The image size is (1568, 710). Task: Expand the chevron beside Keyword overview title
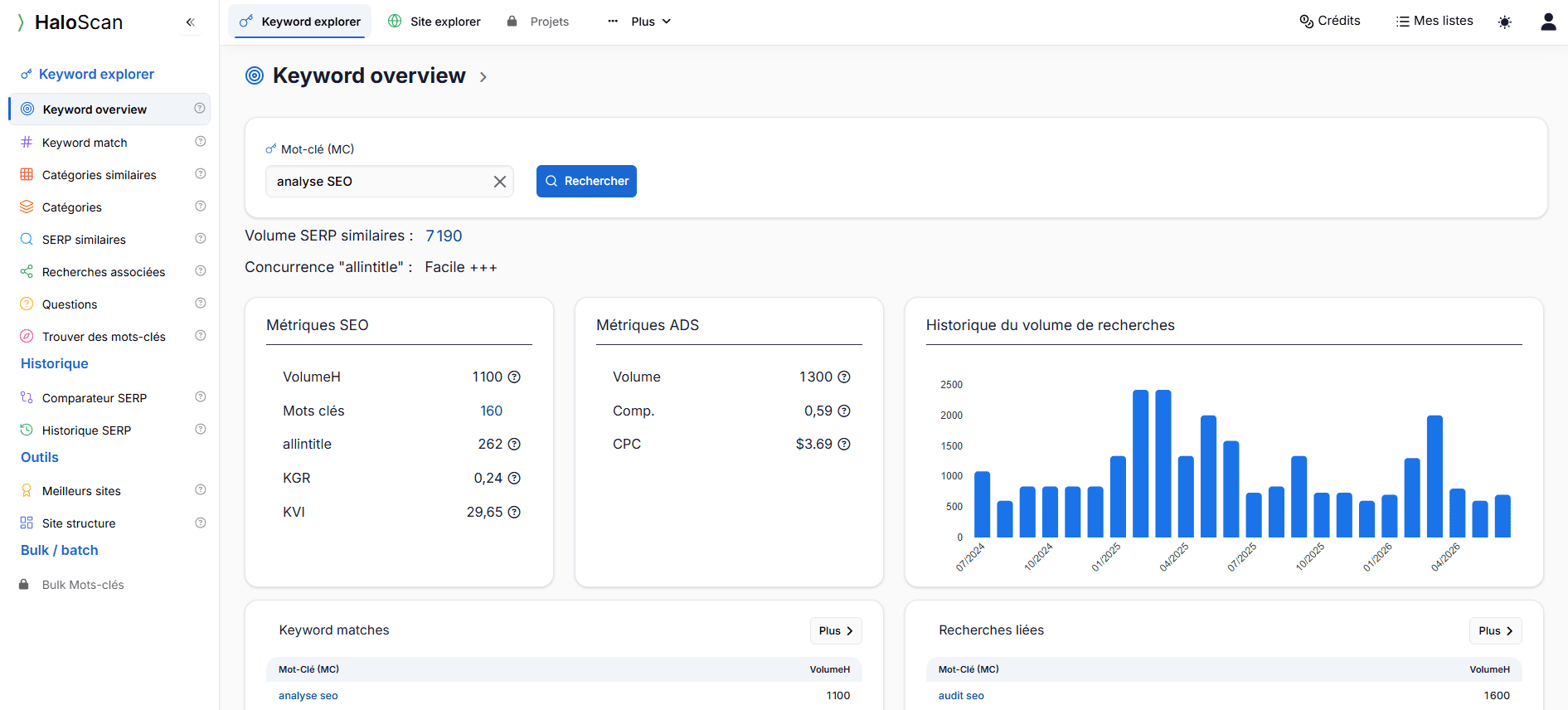(x=483, y=77)
